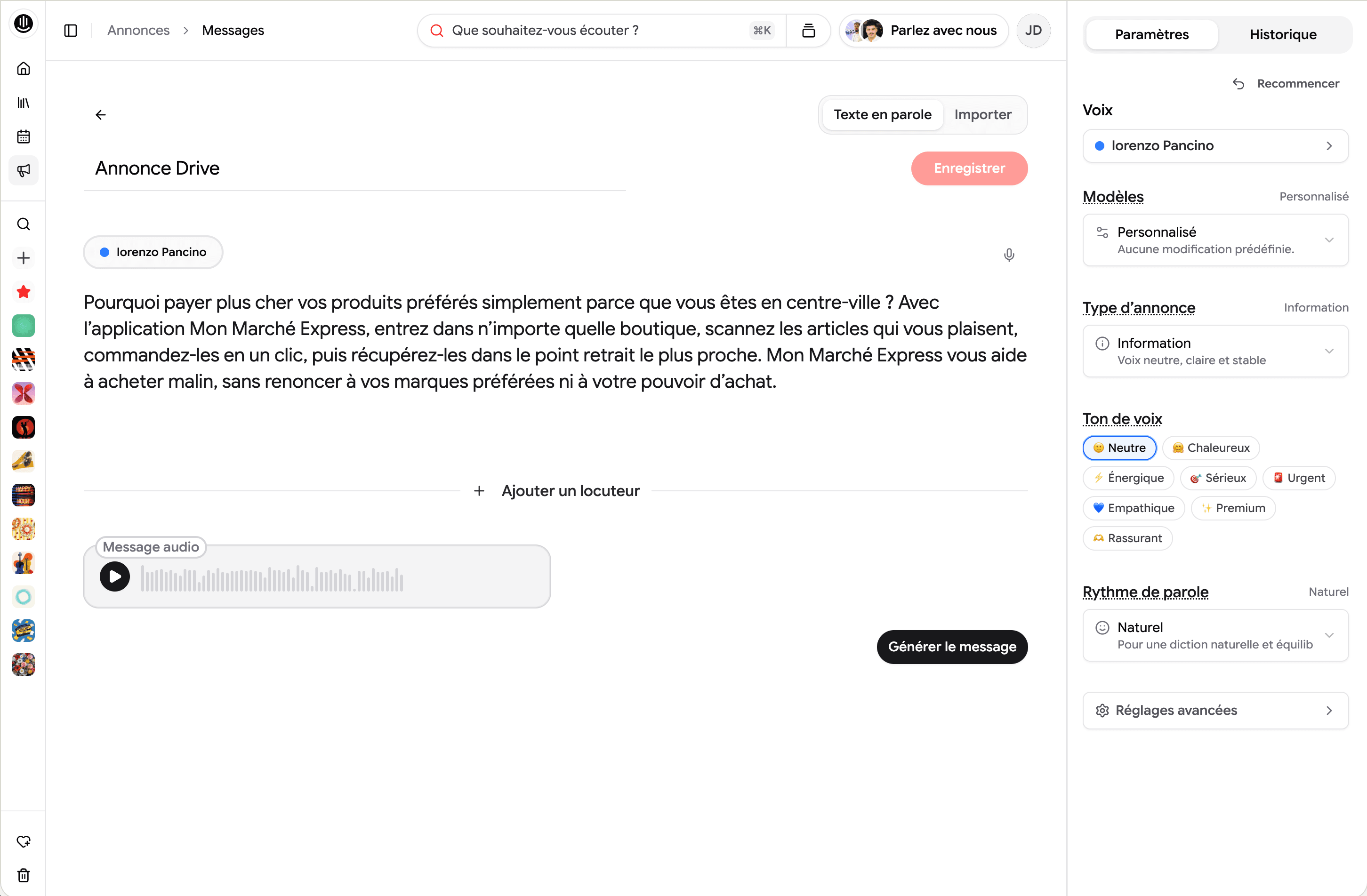The height and width of the screenshot is (896, 1367).
Task: Open the library icon in sidebar
Action: [x=24, y=103]
